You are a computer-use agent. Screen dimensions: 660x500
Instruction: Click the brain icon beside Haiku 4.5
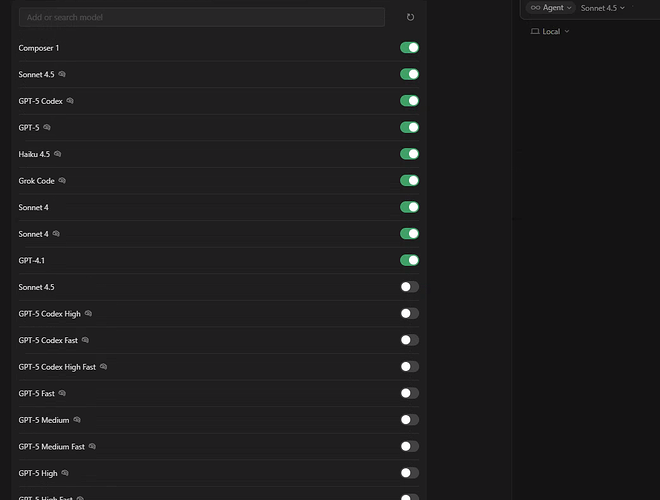click(x=58, y=154)
